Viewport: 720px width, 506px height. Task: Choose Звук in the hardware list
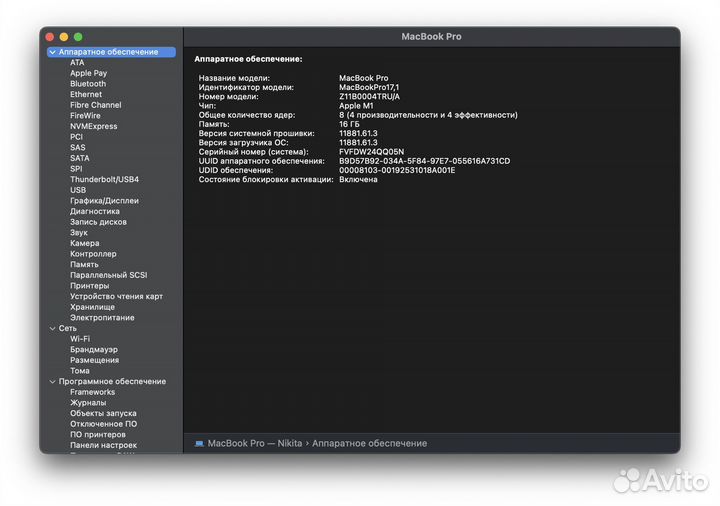[79, 233]
